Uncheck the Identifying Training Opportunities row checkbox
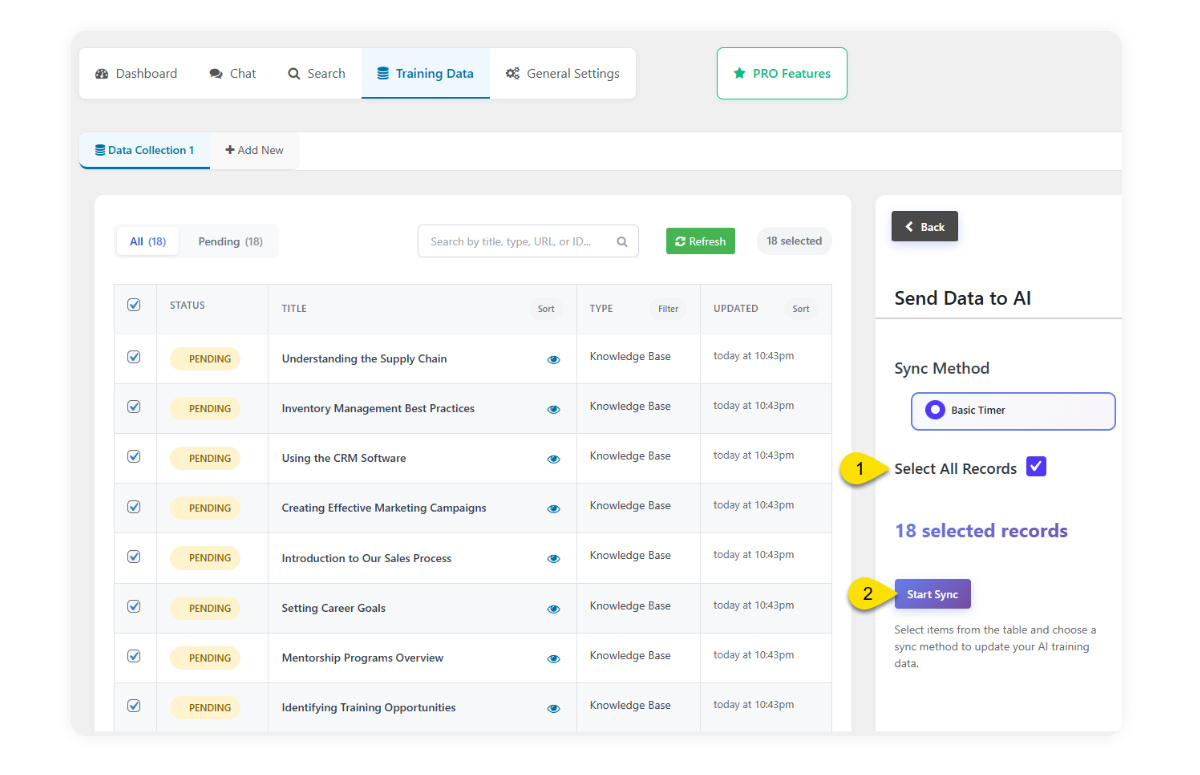Screen dimensions: 1200x775 pyautogui.click(x=134, y=706)
